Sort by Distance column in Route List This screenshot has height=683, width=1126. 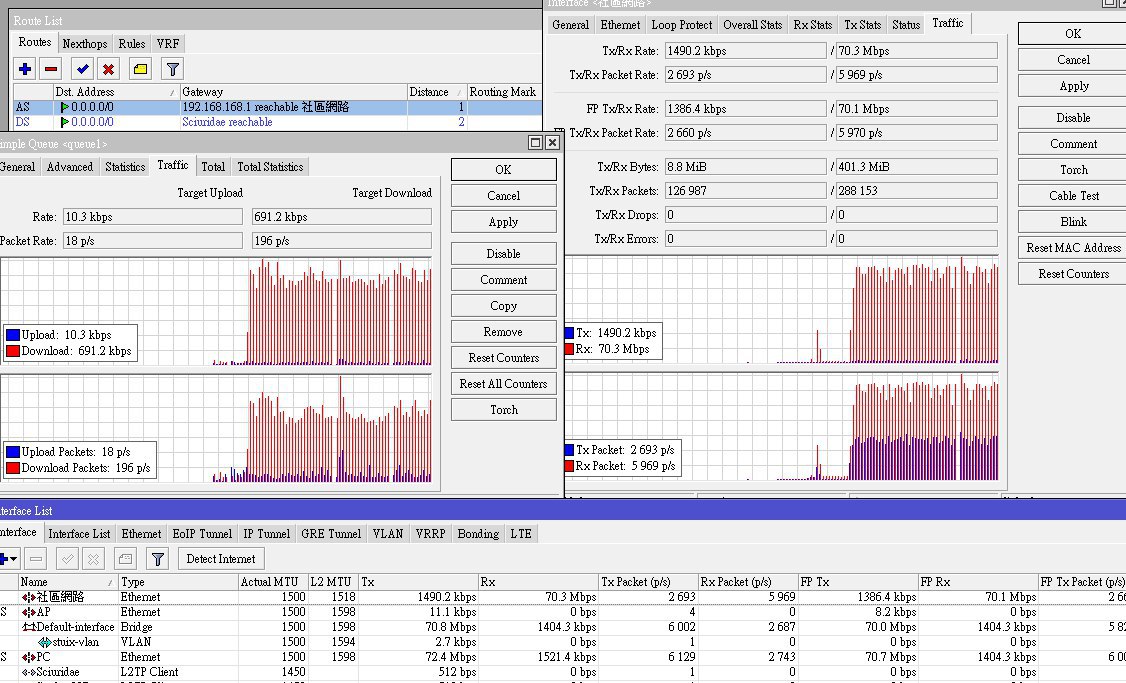coord(437,92)
